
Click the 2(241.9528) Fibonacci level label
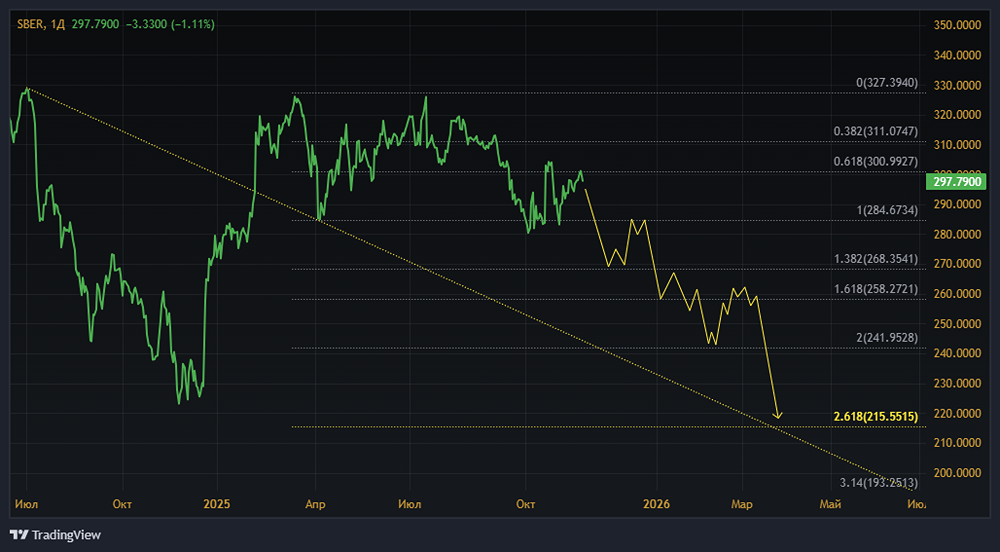(x=885, y=338)
